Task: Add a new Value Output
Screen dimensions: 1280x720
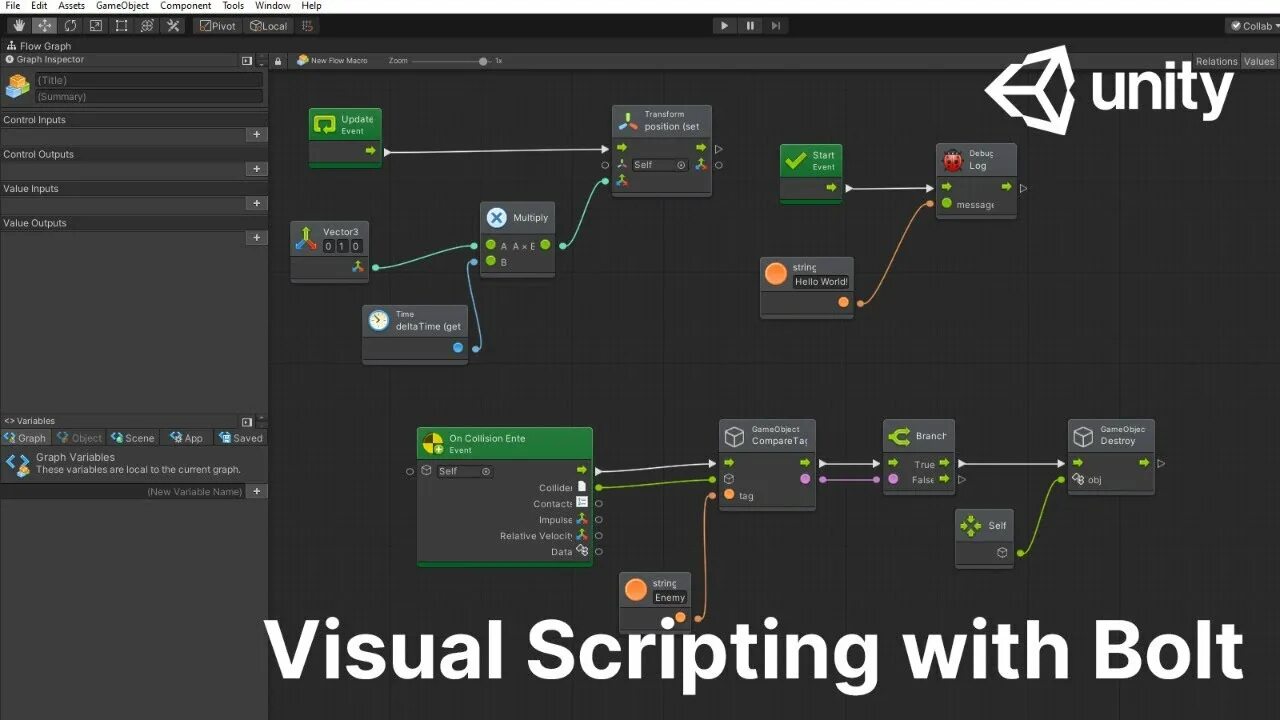Action: pyautogui.click(x=256, y=238)
